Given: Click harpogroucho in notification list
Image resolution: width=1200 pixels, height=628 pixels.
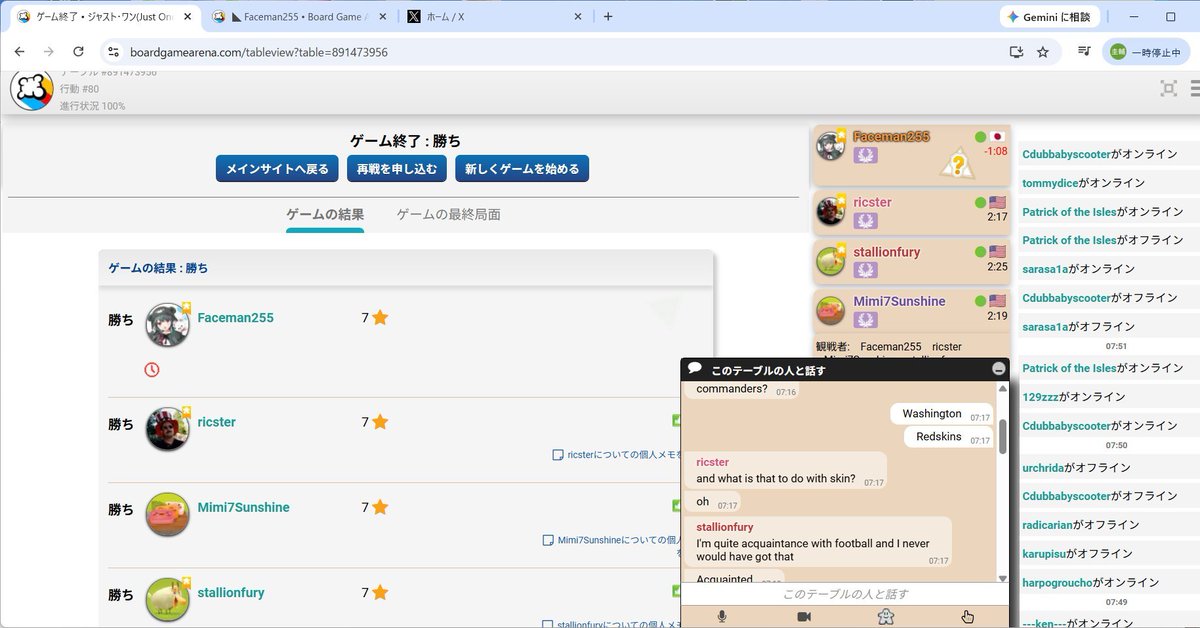Looking at the screenshot, I should [1057, 582].
